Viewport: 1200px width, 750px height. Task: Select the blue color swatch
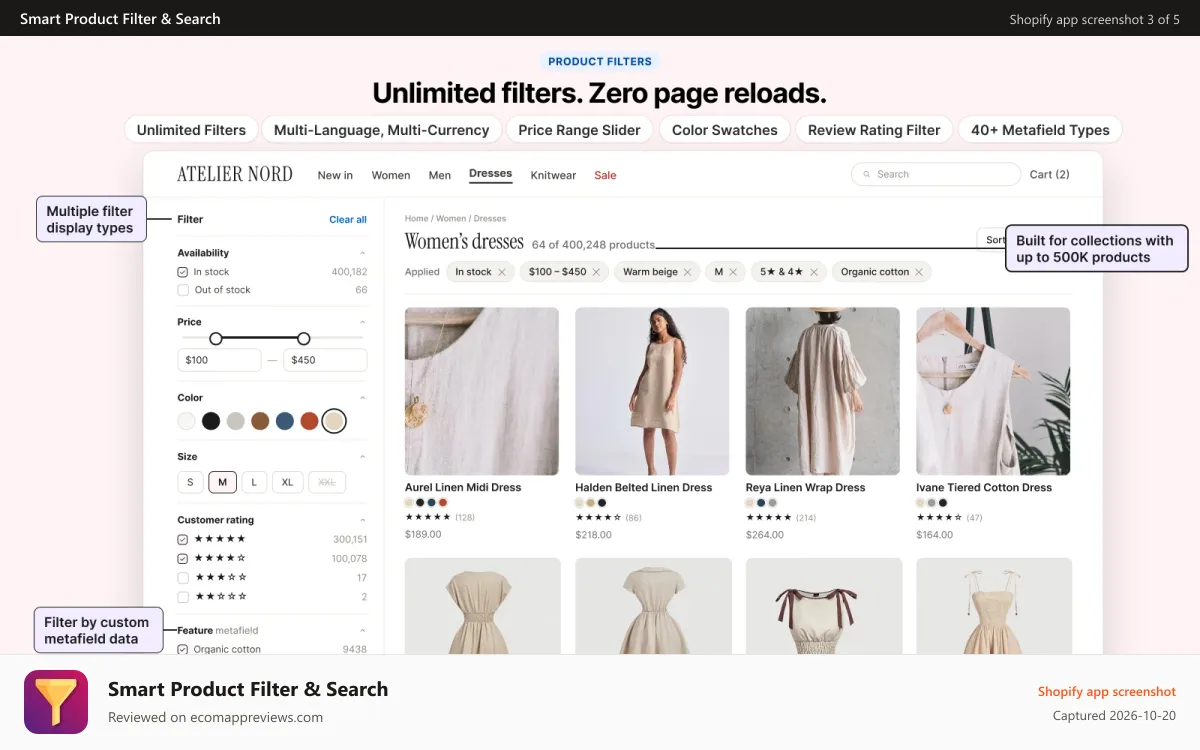[x=285, y=421]
